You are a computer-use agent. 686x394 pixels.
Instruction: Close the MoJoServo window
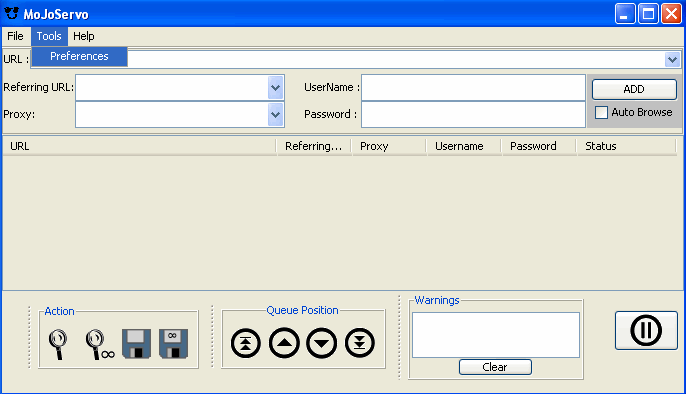671,14
